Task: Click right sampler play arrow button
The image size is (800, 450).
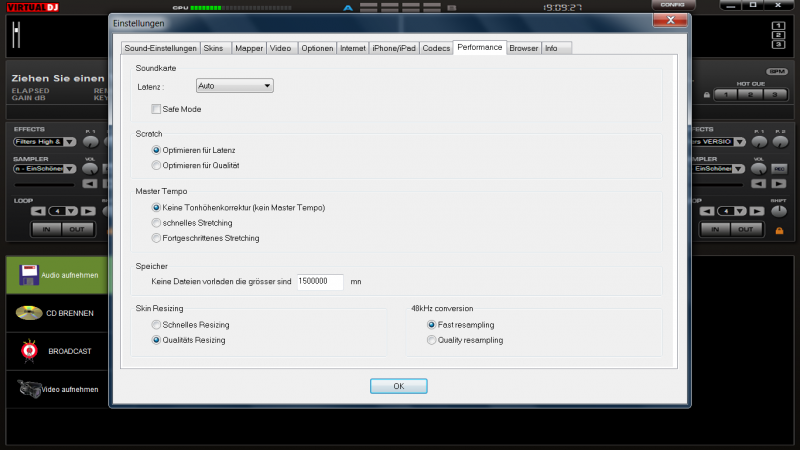Action: click(x=779, y=184)
